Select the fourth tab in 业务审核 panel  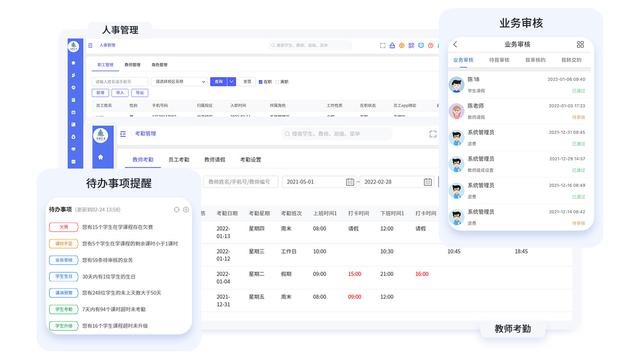point(571,60)
